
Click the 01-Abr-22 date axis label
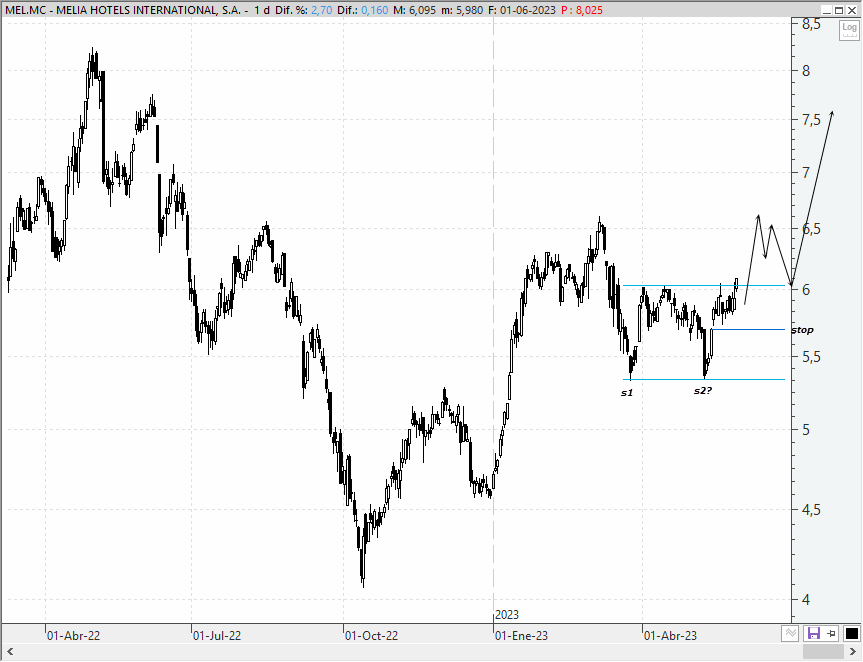click(x=74, y=636)
